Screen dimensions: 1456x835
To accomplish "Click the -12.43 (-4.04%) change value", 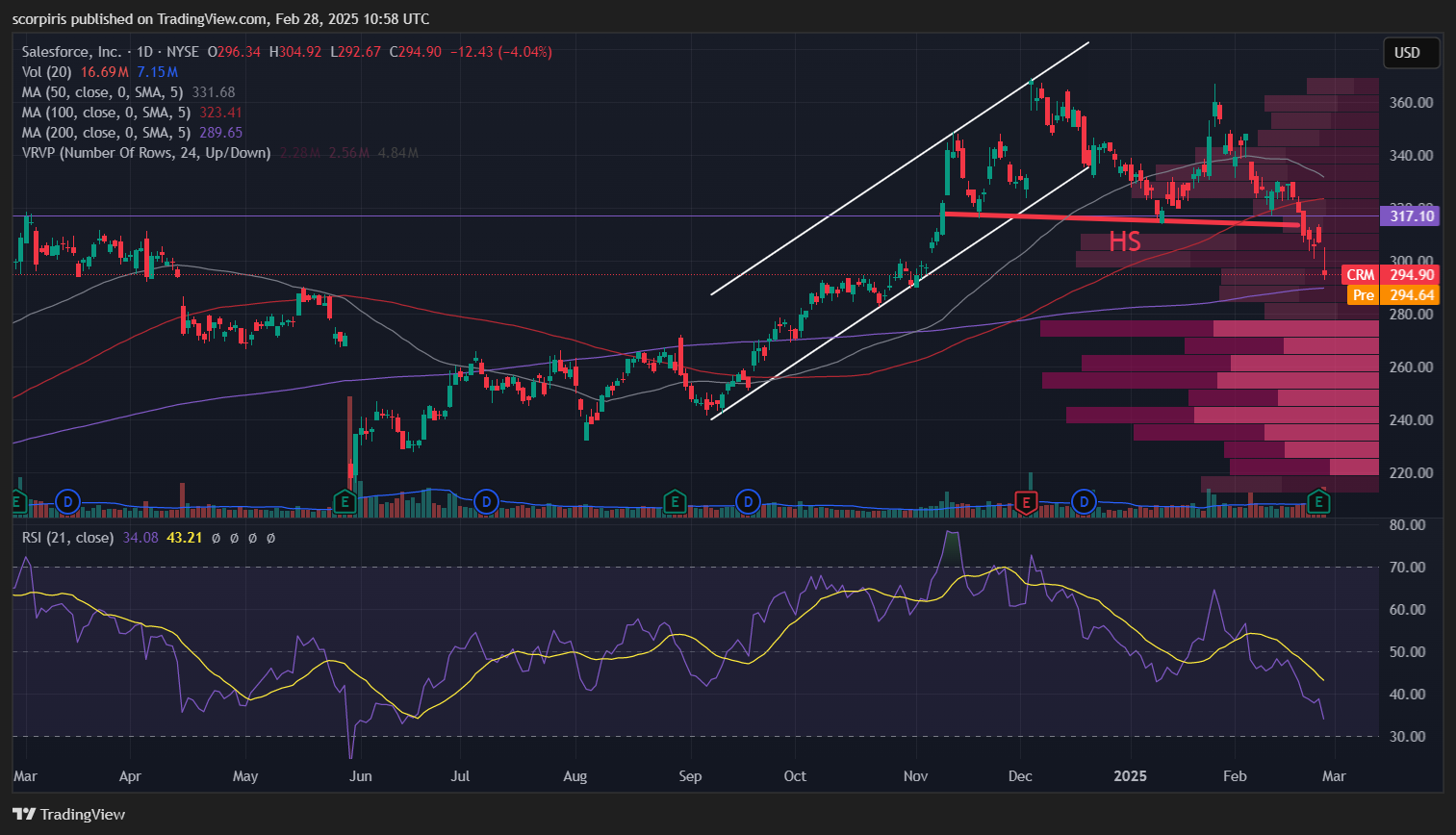I will (502, 52).
